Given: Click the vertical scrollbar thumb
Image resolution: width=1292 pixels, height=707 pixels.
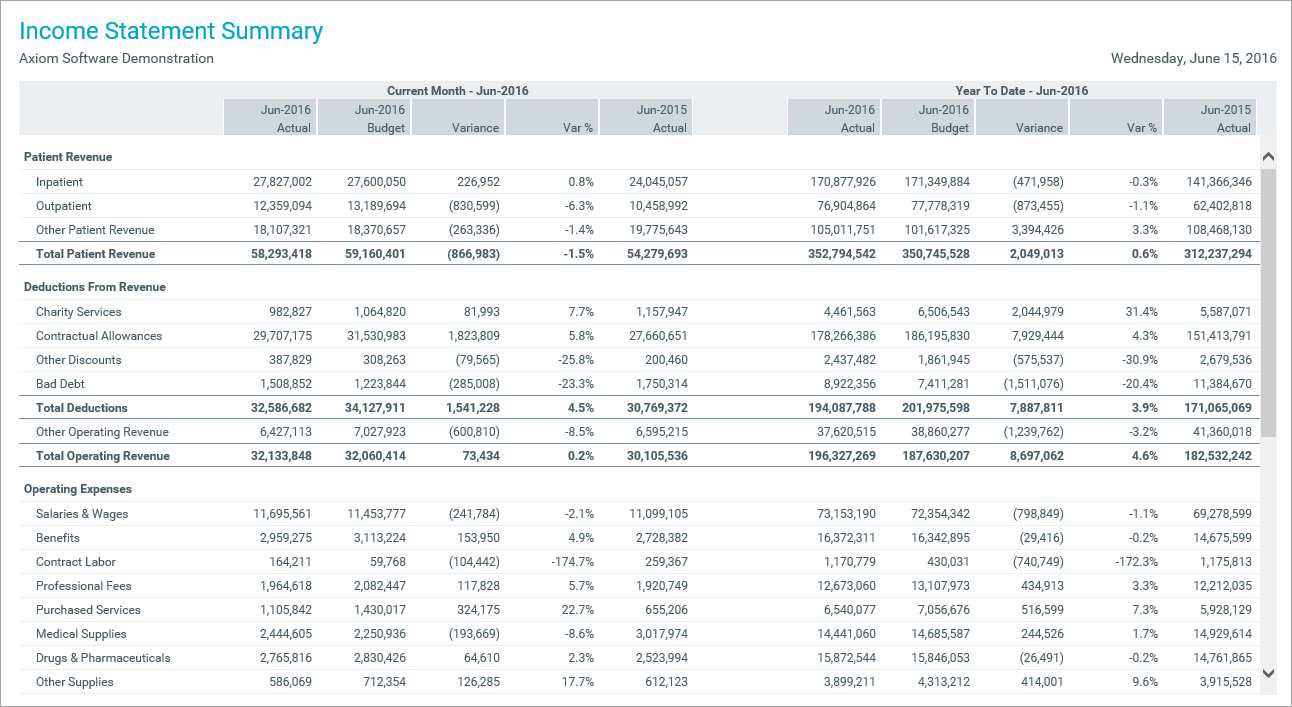Looking at the screenshot, I should pos(1268,300).
